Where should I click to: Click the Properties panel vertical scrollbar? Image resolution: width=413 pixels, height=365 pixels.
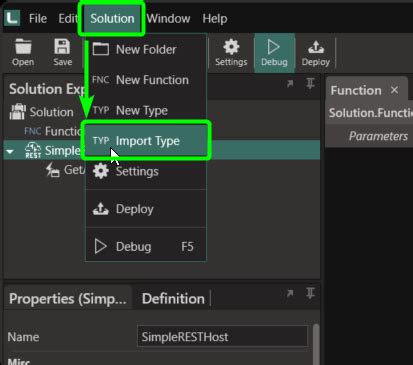coord(316,343)
